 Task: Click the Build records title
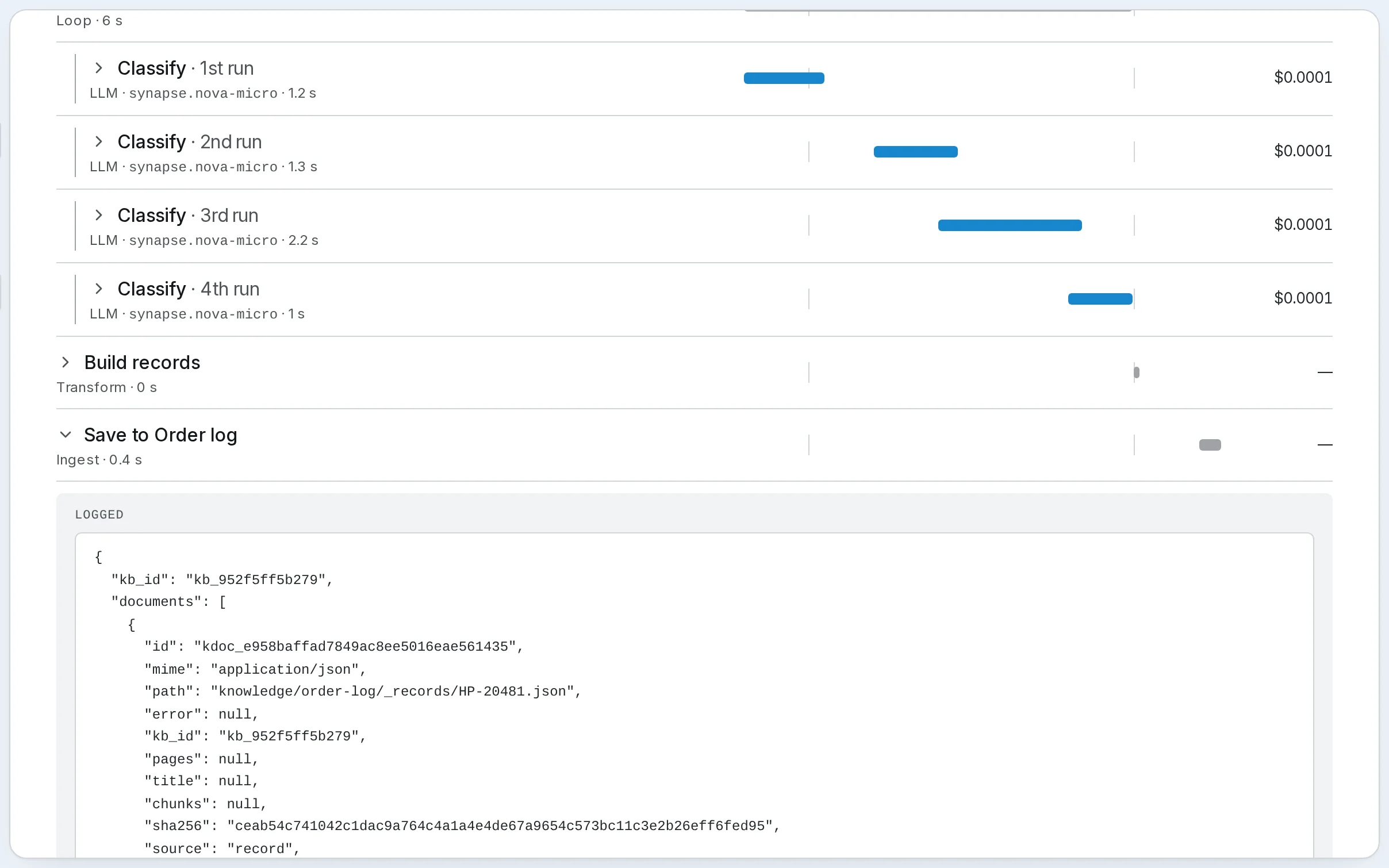tap(142, 363)
